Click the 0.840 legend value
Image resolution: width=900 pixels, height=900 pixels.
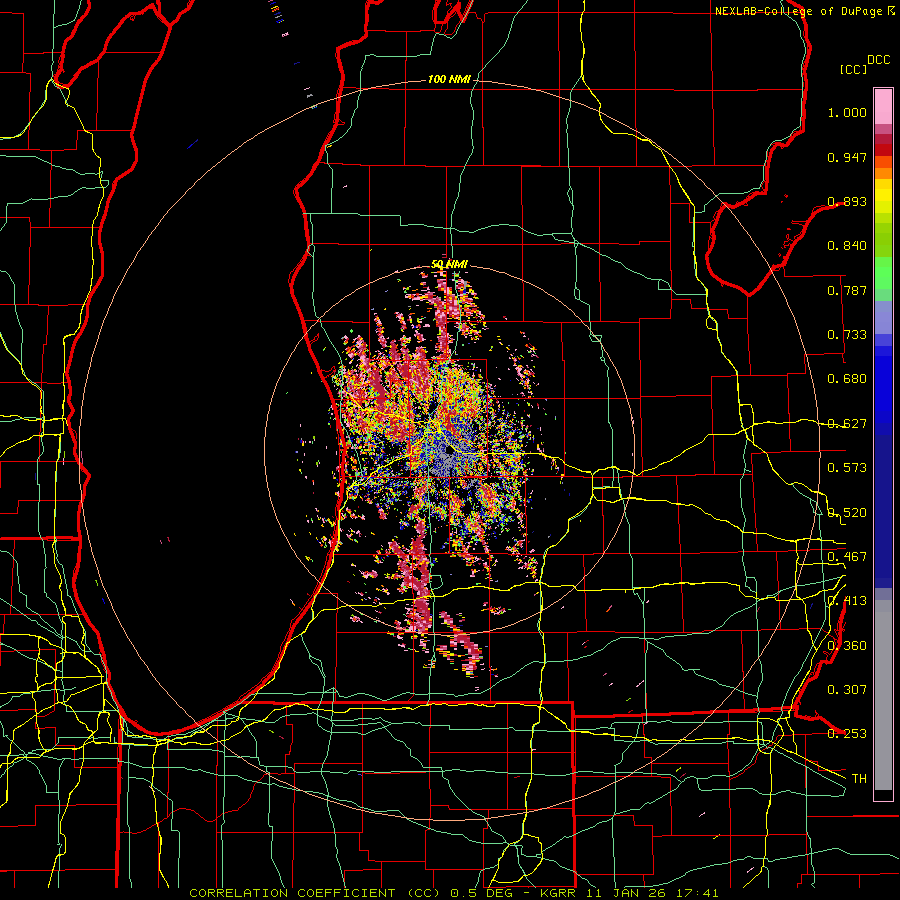[847, 246]
